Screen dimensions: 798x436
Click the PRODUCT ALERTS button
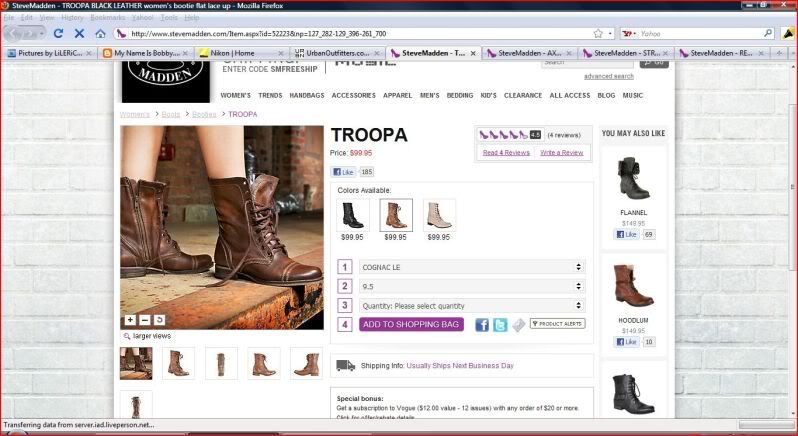click(557, 324)
